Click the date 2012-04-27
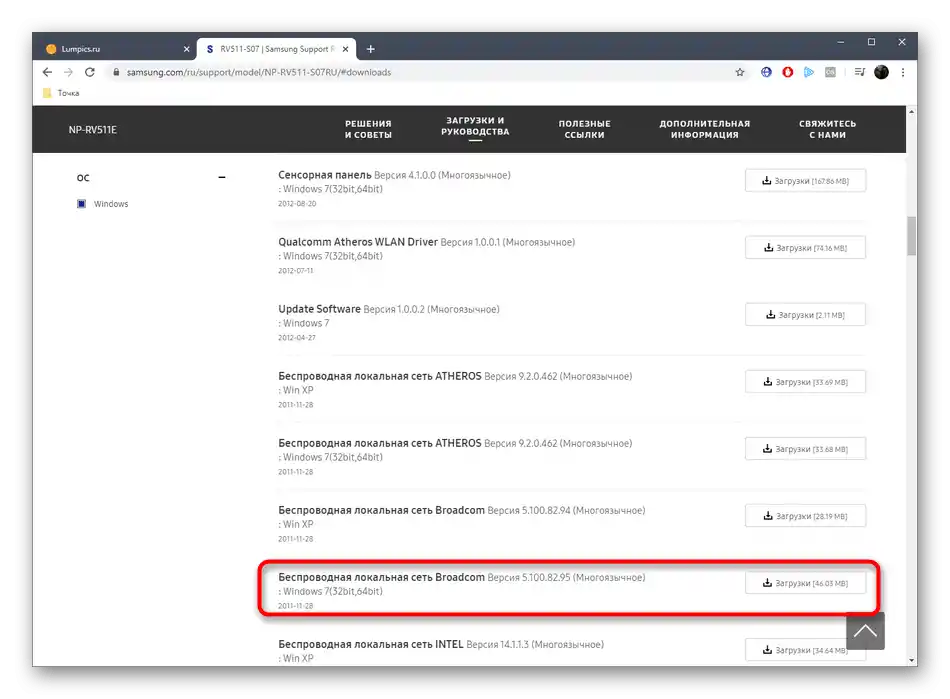The image size is (950, 699). click(297, 337)
